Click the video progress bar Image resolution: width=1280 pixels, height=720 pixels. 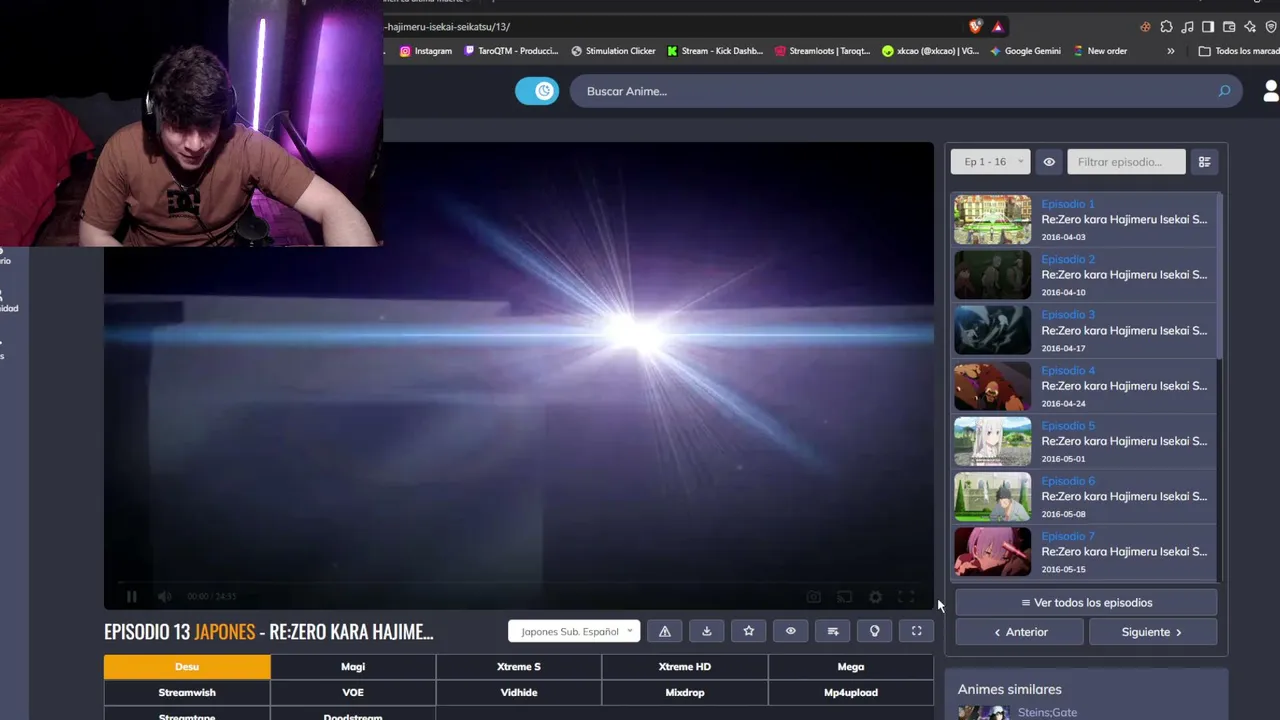(x=519, y=581)
